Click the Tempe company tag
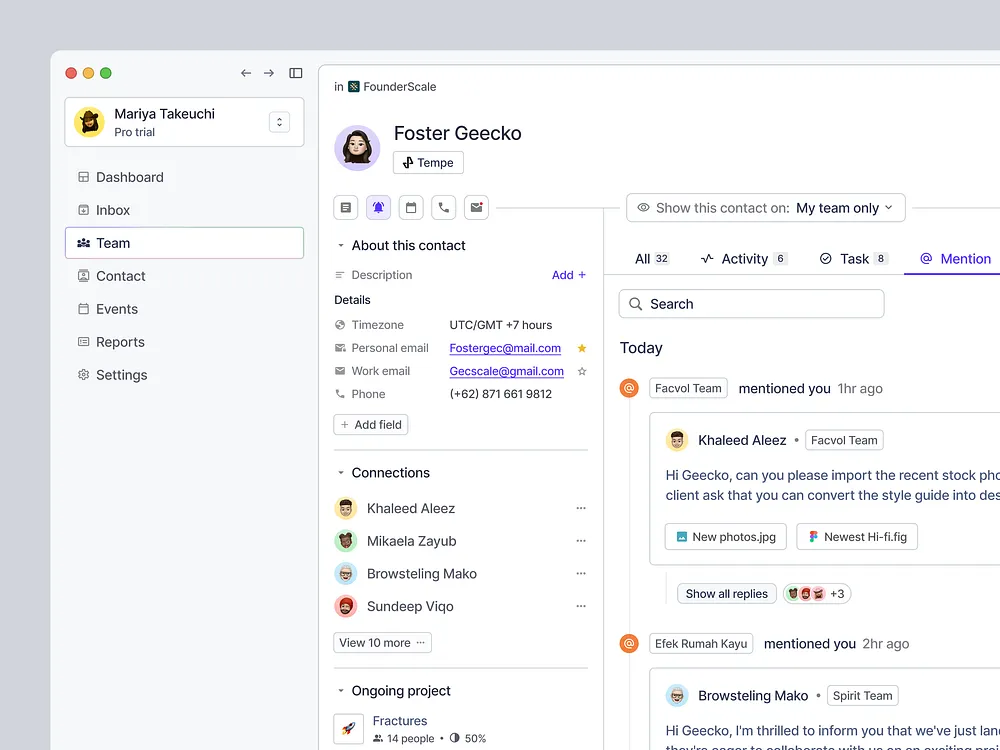The image size is (1000, 750). [428, 163]
